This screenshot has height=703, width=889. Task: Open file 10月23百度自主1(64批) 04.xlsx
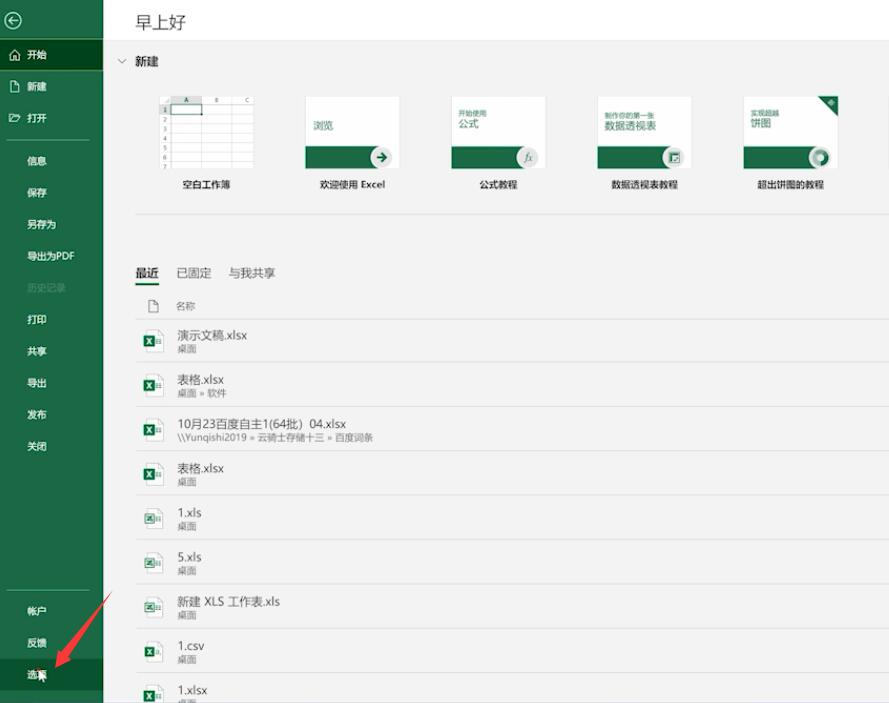tap(512, 430)
